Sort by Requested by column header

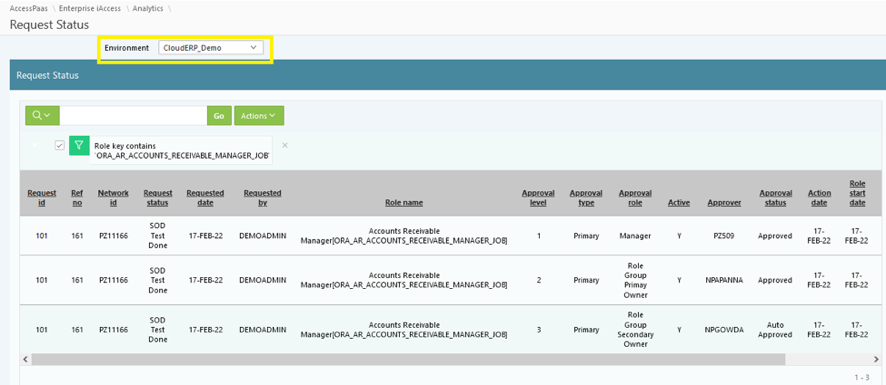(262, 198)
